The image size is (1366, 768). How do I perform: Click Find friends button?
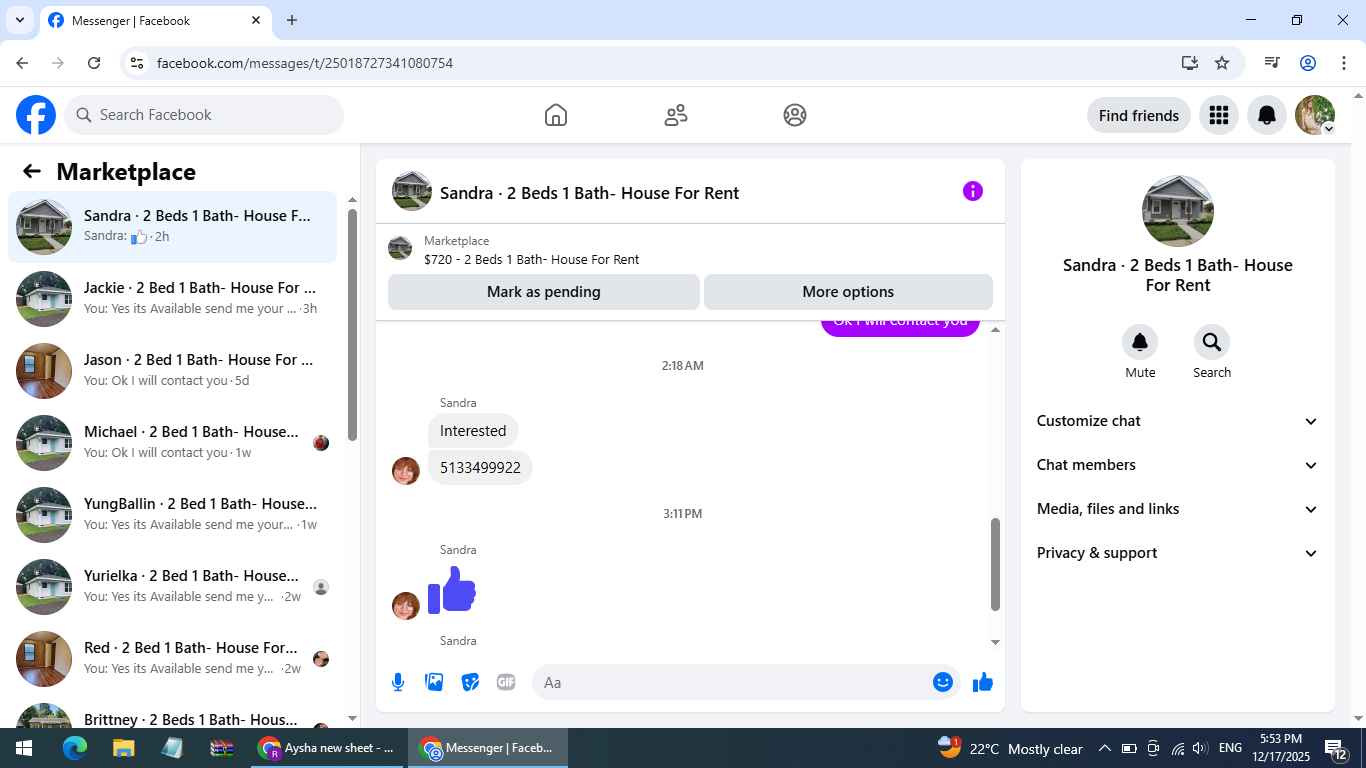coord(1139,115)
